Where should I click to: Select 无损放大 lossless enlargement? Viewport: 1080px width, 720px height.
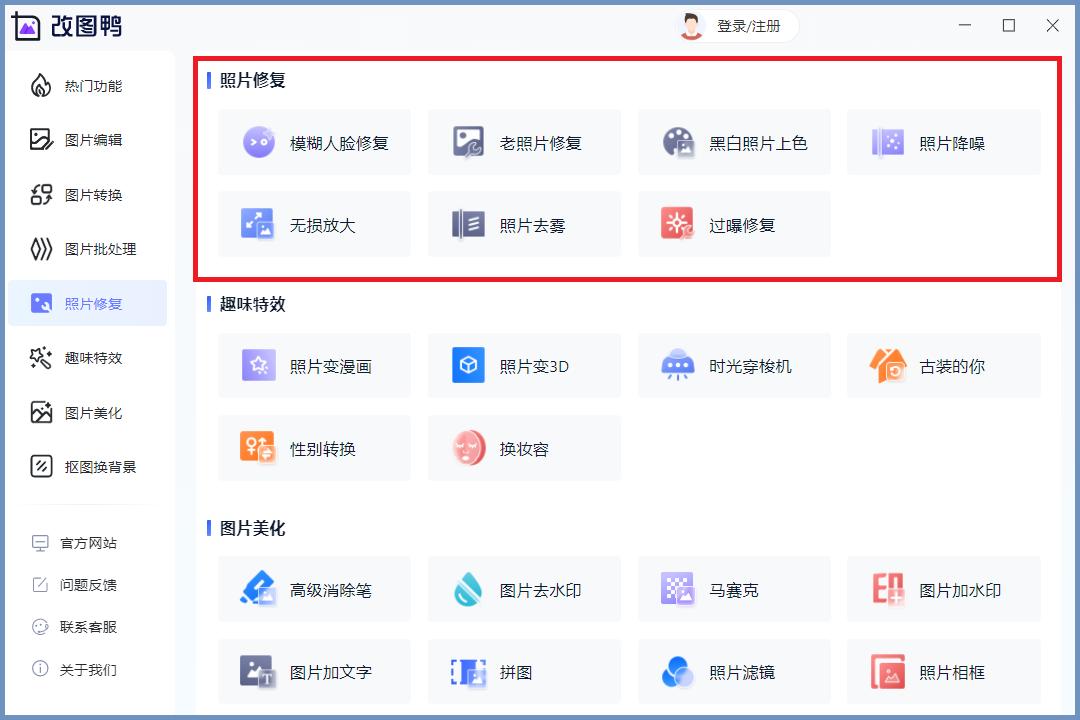(x=314, y=224)
